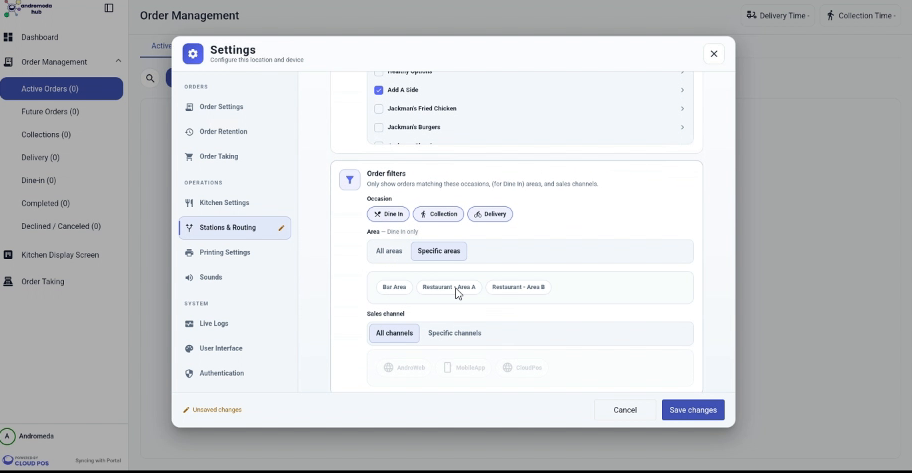912x473 pixels.
Task: Click the sidebar collapse icon
Action: point(109,8)
